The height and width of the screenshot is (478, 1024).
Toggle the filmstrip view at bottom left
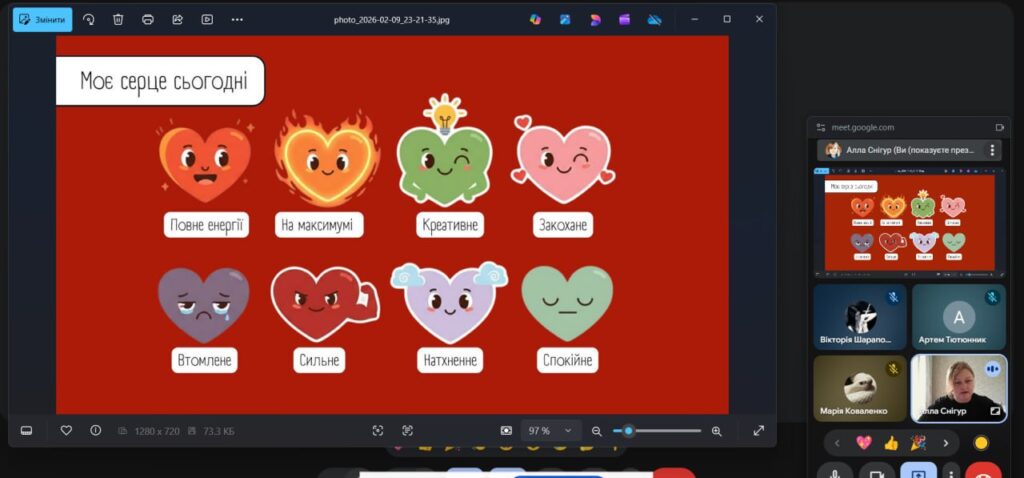pyautogui.click(x=27, y=430)
